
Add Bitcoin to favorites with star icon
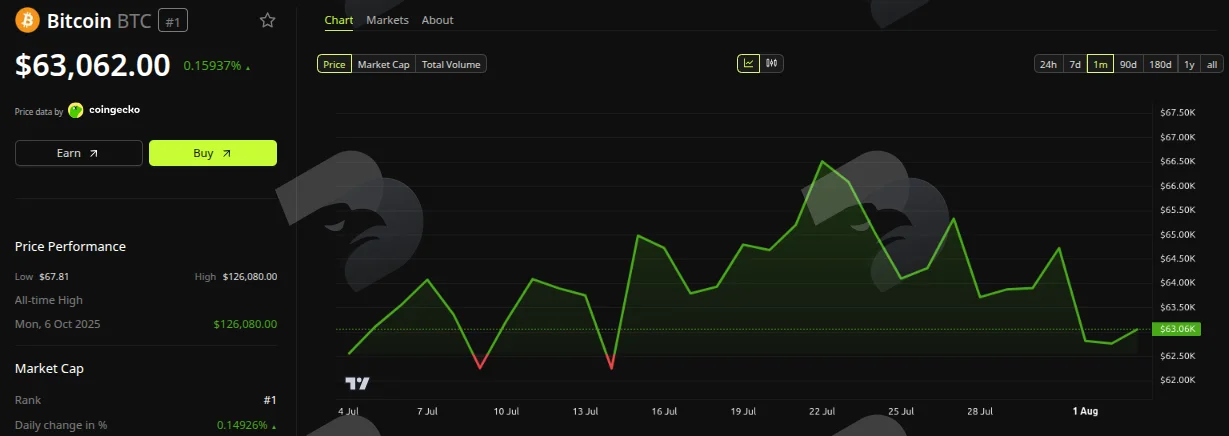pos(267,20)
